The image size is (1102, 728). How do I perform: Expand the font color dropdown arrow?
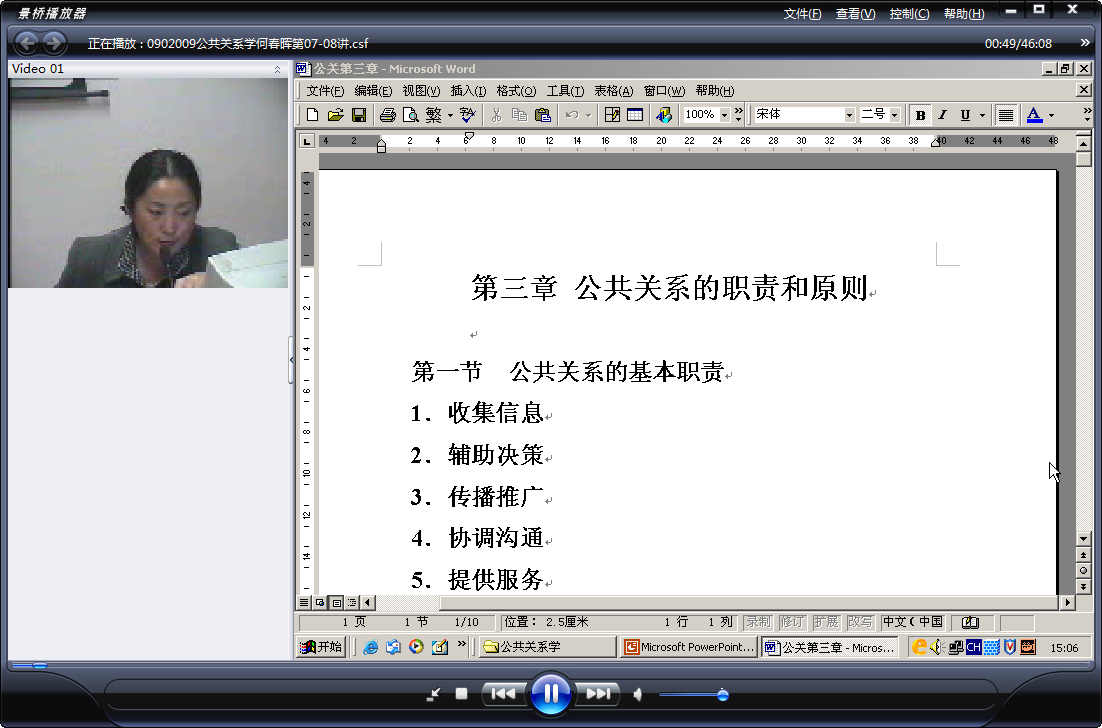[x=1051, y=115]
